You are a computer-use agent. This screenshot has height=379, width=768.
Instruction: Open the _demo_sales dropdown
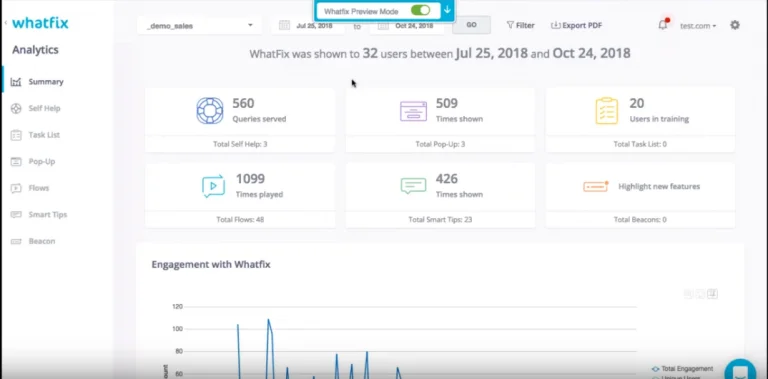coord(199,25)
